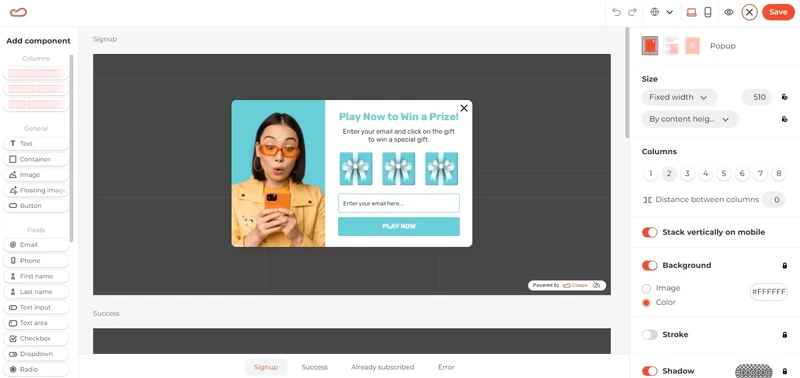The width and height of the screenshot is (800, 378).
Task: Add a Container component
Action: pyautogui.click(x=36, y=159)
